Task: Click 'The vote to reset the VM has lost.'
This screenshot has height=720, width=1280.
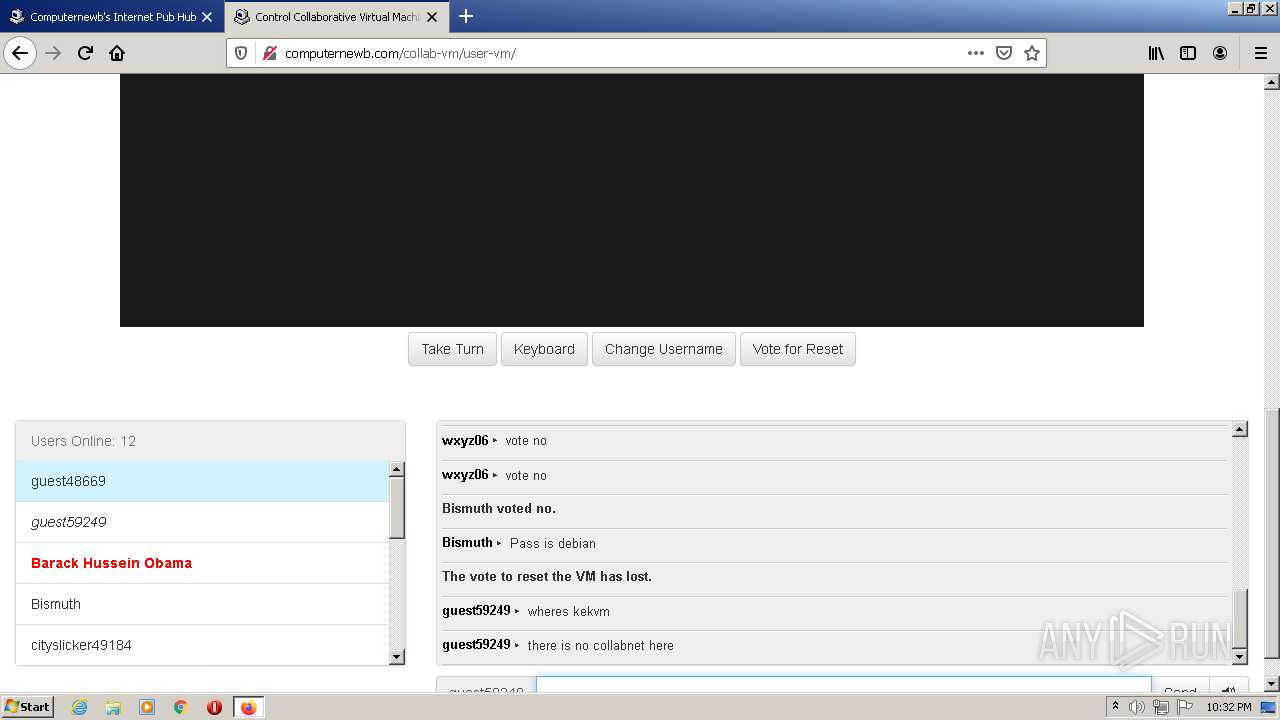Action: (547, 576)
